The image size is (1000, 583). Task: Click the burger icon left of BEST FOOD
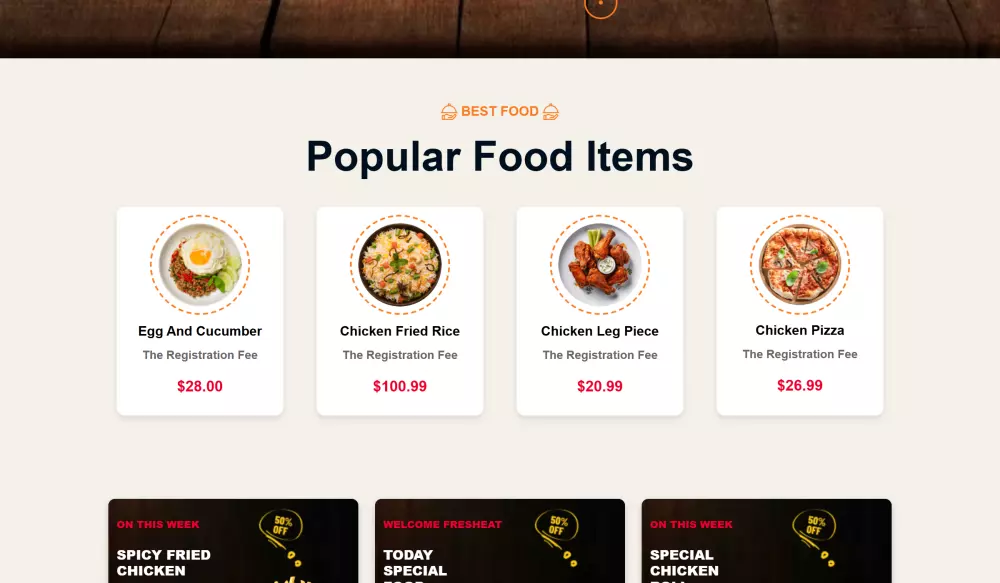[x=449, y=112]
